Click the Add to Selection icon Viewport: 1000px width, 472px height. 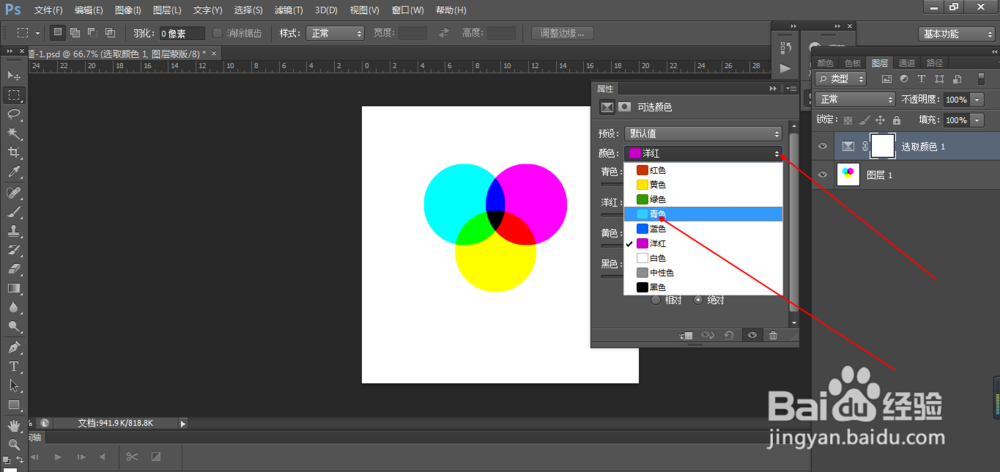(x=75, y=33)
